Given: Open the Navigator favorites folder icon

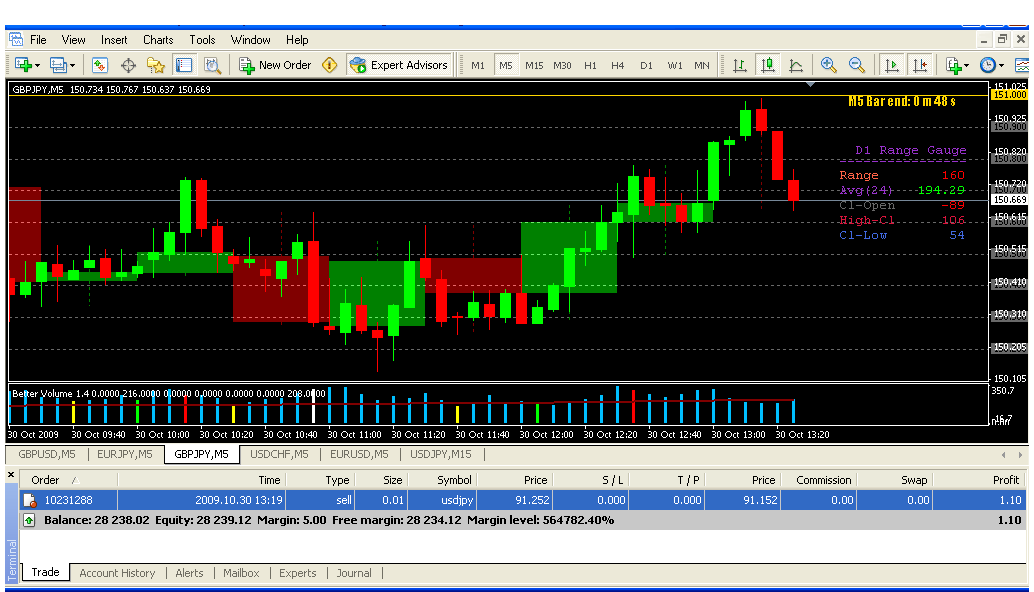Looking at the screenshot, I should point(156,65).
